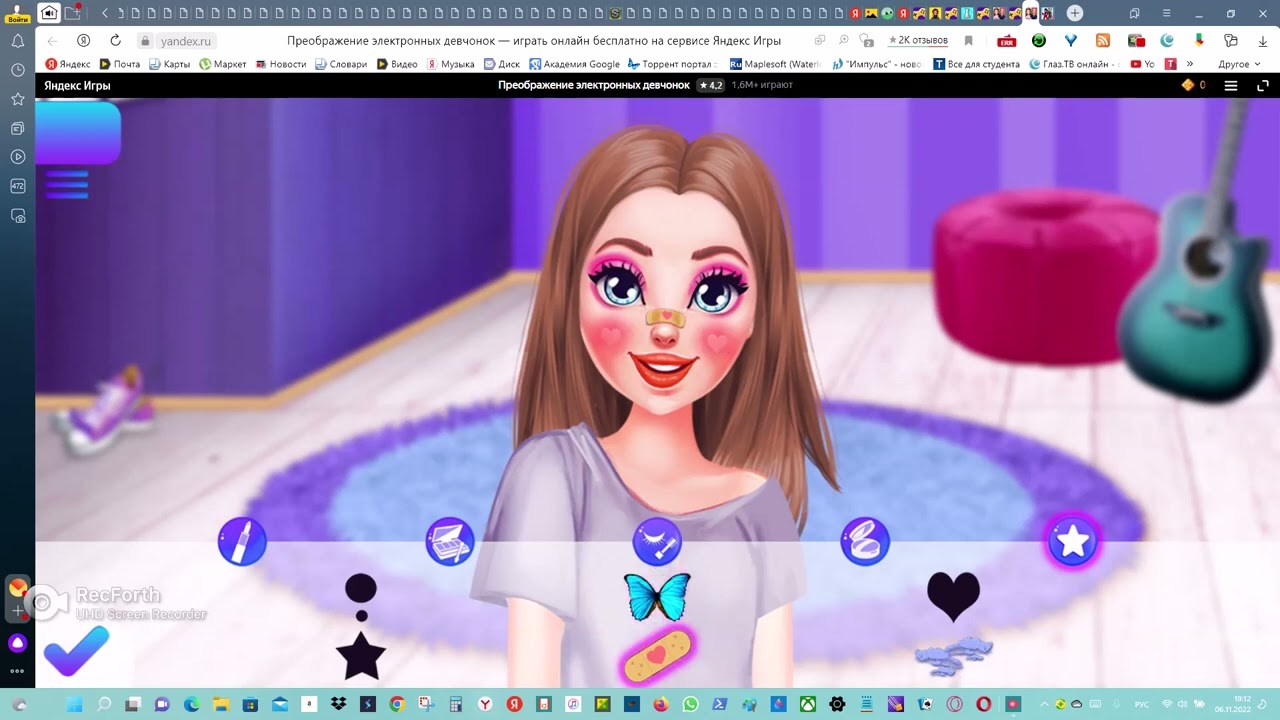Screen dimensions: 1280x720
Task: Open the Alice assistant purple icon
Action: tap(17, 643)
